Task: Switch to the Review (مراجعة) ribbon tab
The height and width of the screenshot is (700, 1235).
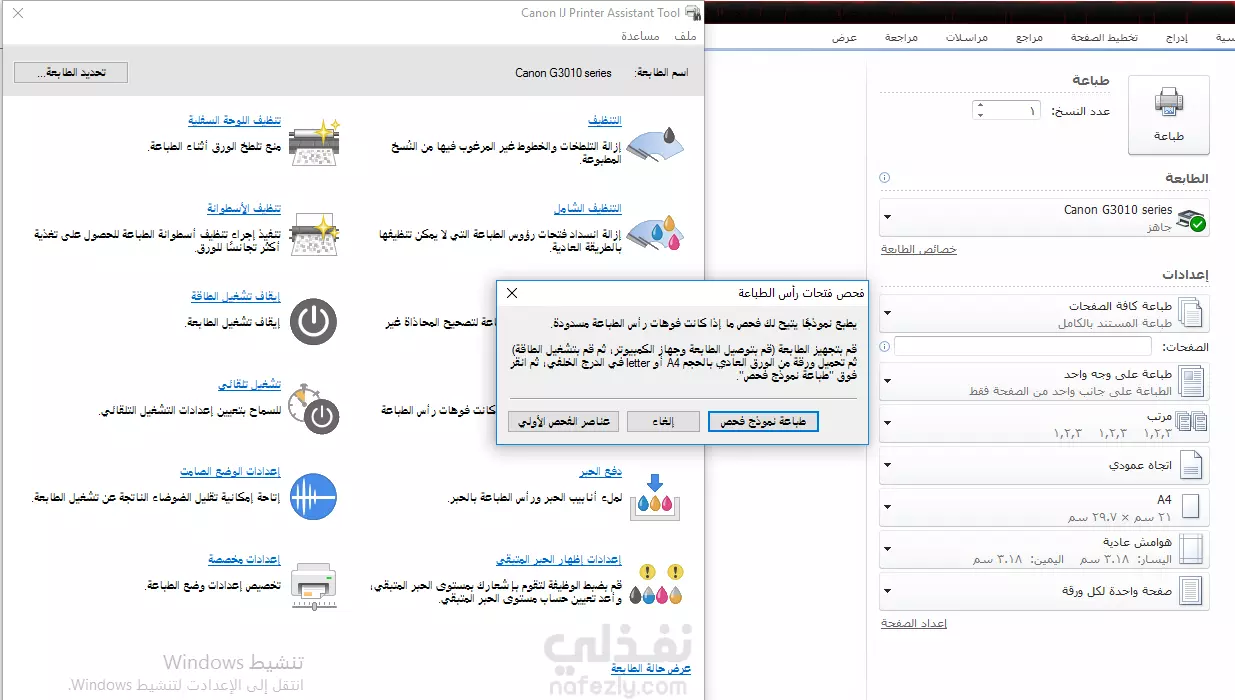Action: point(901,37)
